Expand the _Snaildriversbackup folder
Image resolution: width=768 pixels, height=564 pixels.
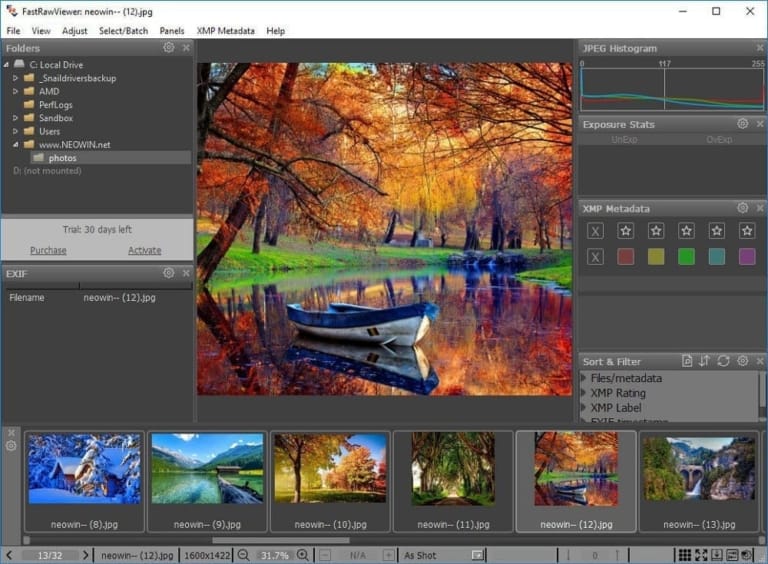[15, 78]
